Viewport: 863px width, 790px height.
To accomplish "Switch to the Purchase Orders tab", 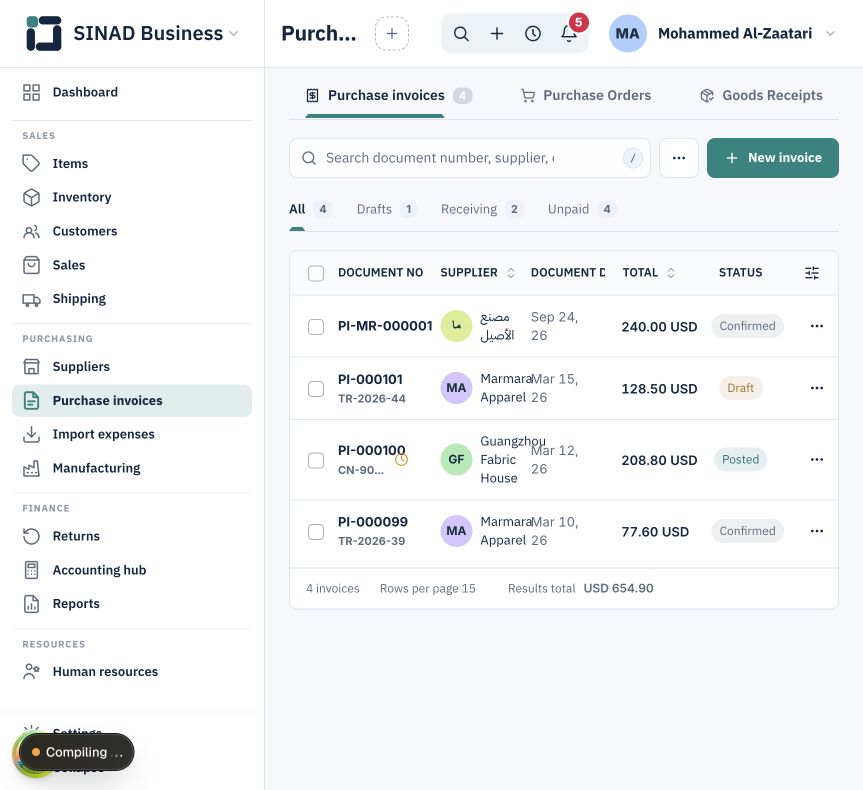I will coord(586,95).
